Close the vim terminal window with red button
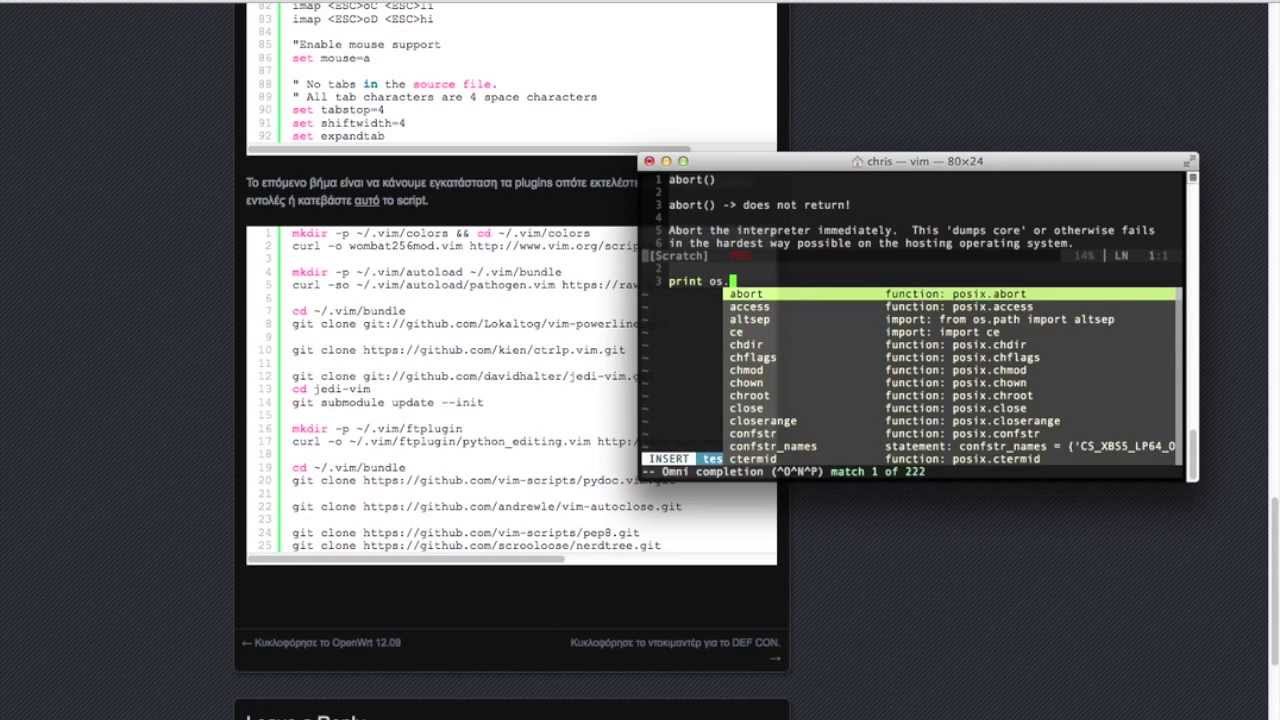 [x=649, y=161]
